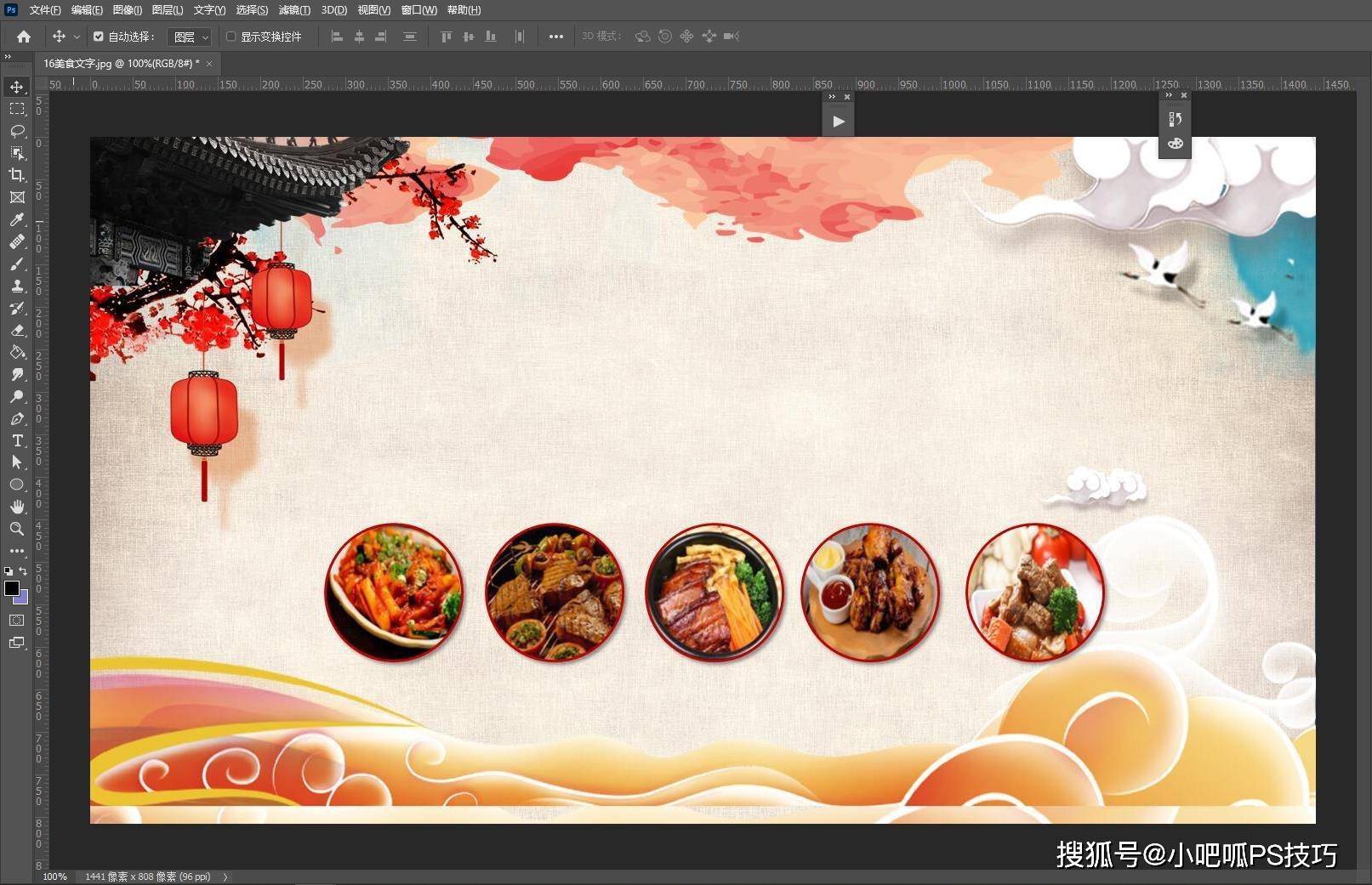The height and width of the screenshot is (885, 1372).
Task: Enable the 显示变换控件 checkbox
Action: (x=231, y=37)
